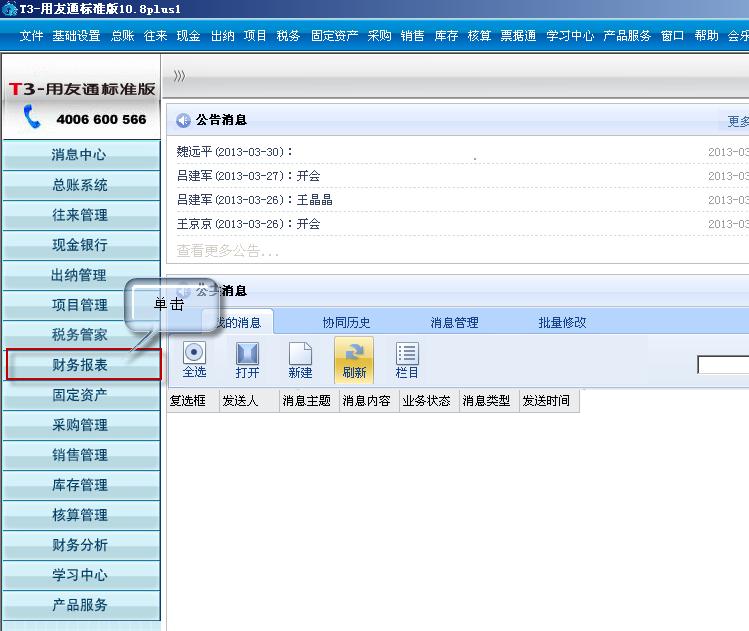
Task: Select 财务报表 in the sidebar
Action: pyautogui.click(x=83, y=365)
